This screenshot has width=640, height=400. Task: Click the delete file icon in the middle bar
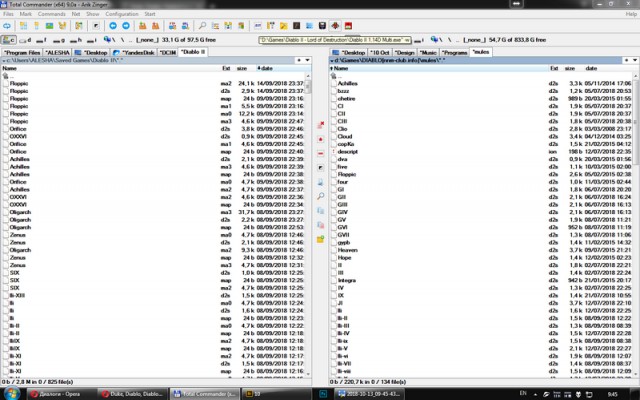coord(320,125)
